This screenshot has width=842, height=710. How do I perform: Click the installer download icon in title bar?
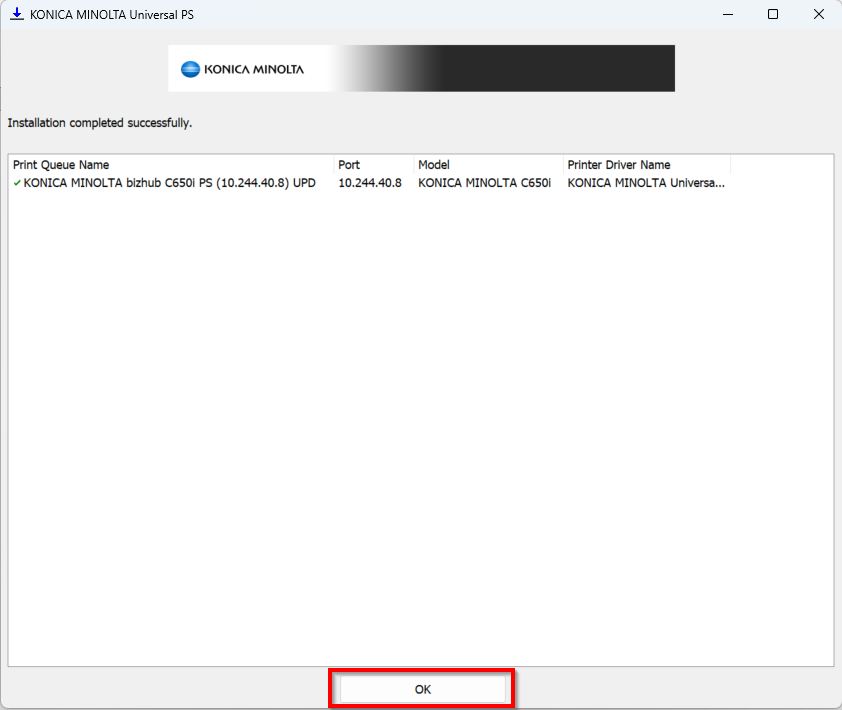[16, 14]
